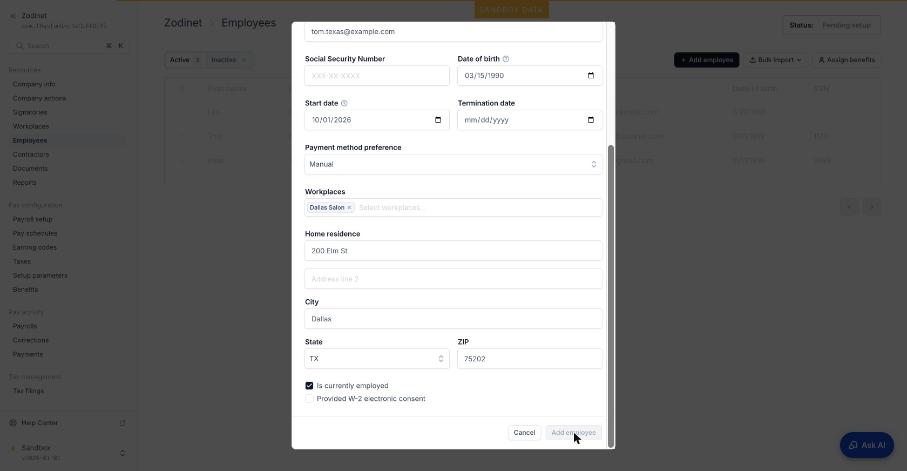This screenshot has width=907, height=471.
Task: Open the Termination date calendar picker icon
Action: tap(591, 120)
